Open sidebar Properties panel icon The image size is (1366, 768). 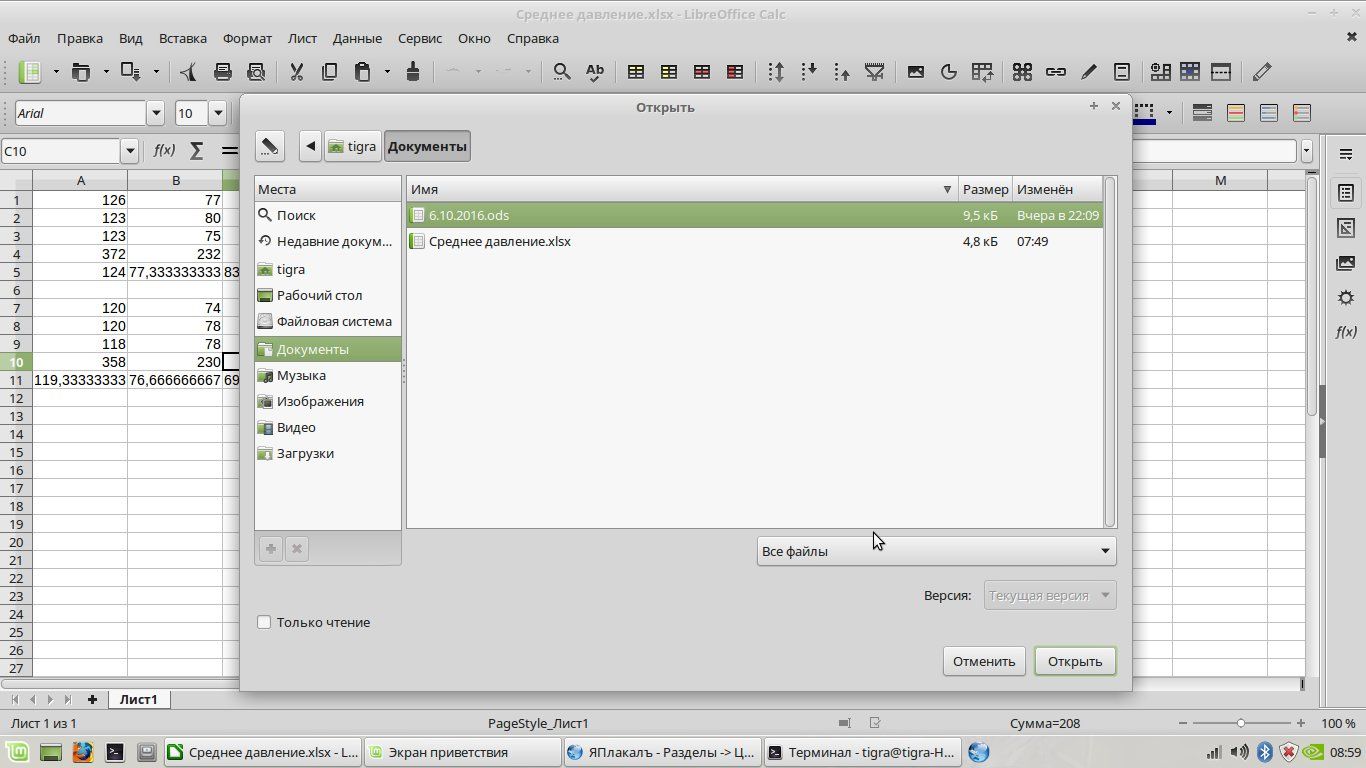(x=1346, y=192)
